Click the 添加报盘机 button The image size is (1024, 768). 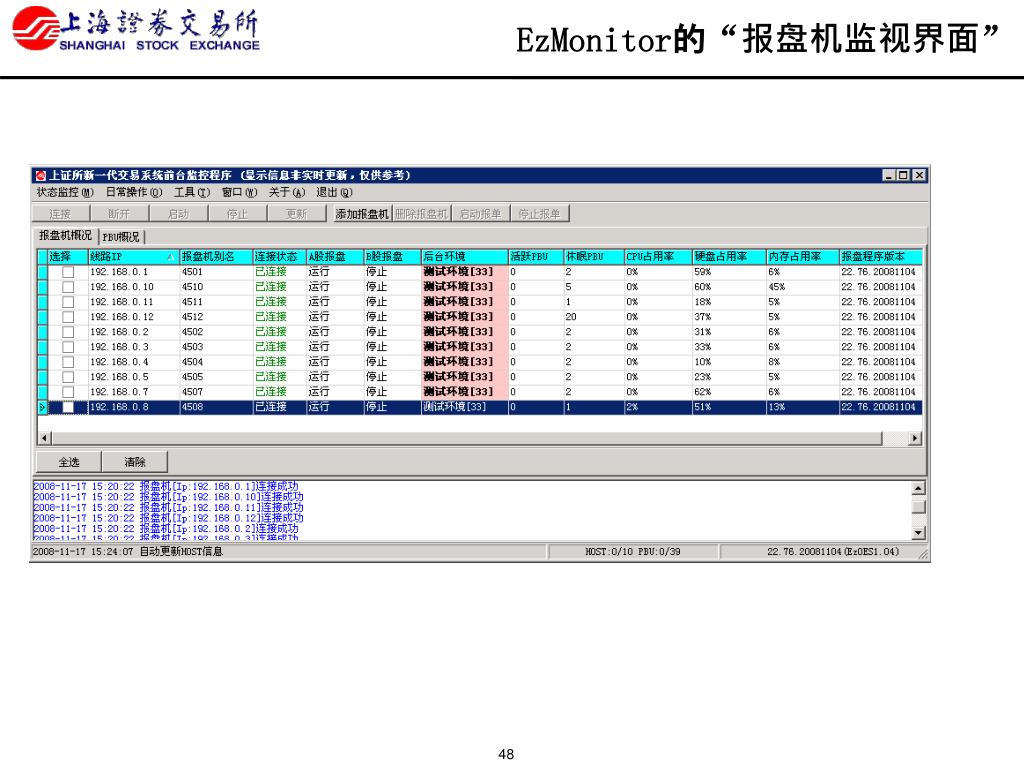(362, 214)
